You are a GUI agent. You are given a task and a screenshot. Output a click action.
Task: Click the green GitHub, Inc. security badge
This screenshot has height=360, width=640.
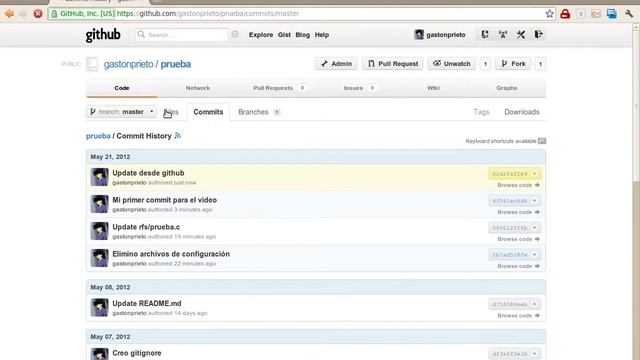click(x=82, y=13)
